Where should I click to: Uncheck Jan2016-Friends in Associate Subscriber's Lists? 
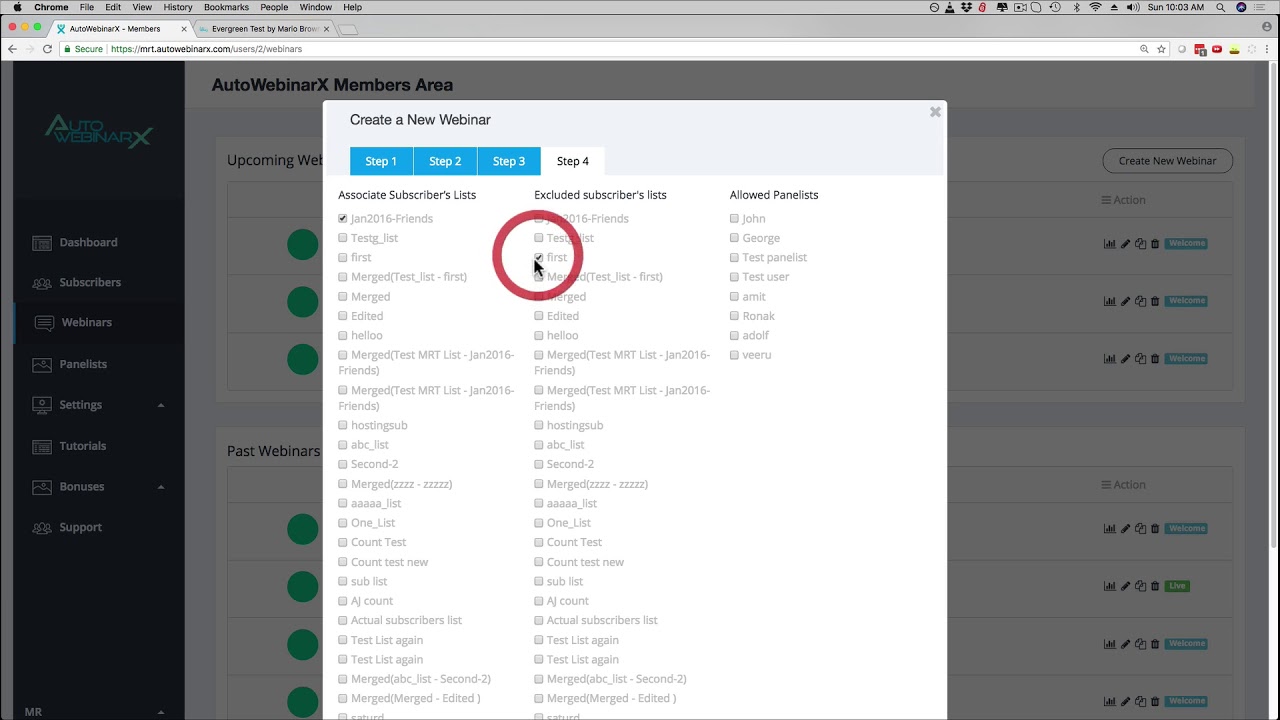pos(343,219)
